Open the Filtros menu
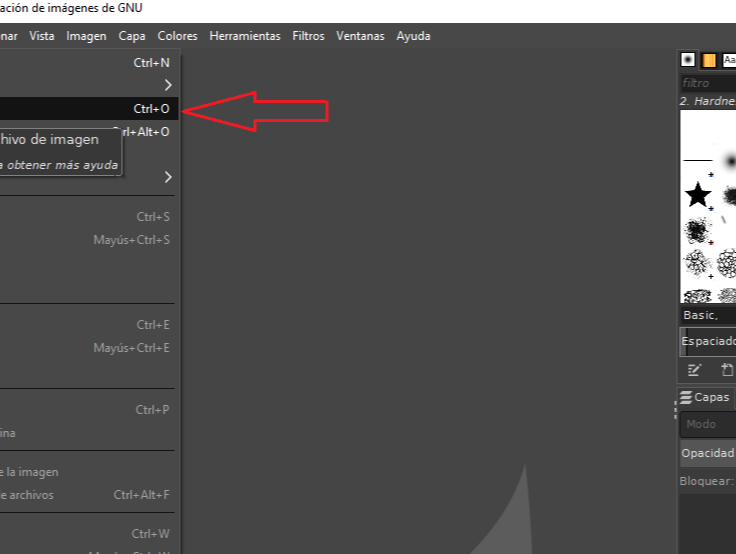Viewport: 736px width, 554px height. (x=308, y=36)
